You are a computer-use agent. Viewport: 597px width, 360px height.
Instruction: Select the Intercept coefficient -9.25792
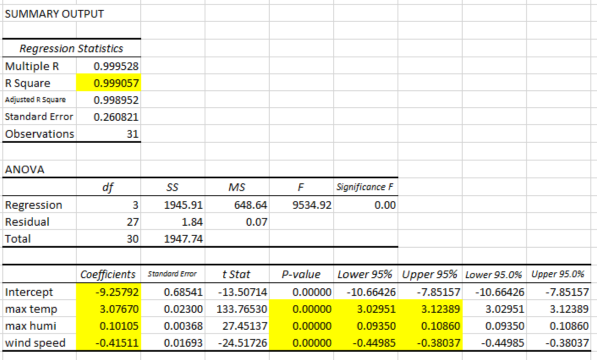pos(117,292)
